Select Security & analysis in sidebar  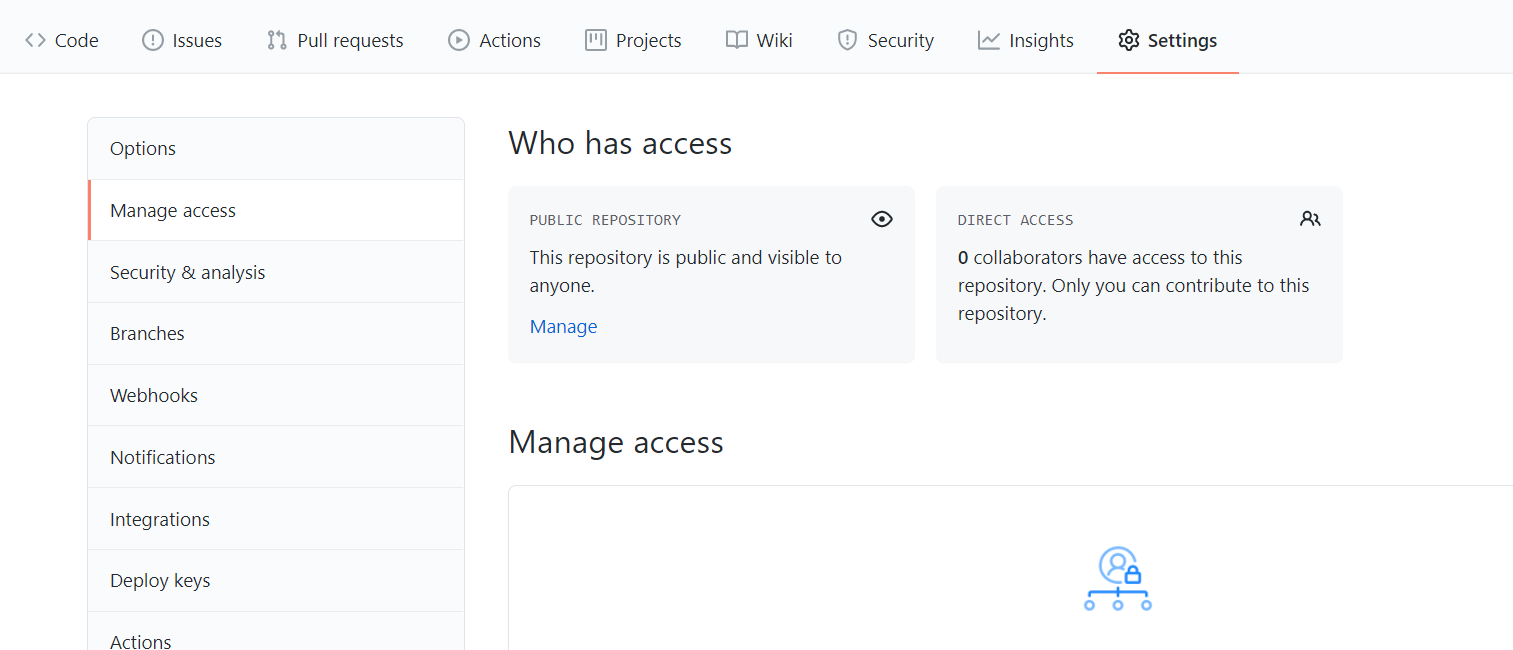click(188, 272)
